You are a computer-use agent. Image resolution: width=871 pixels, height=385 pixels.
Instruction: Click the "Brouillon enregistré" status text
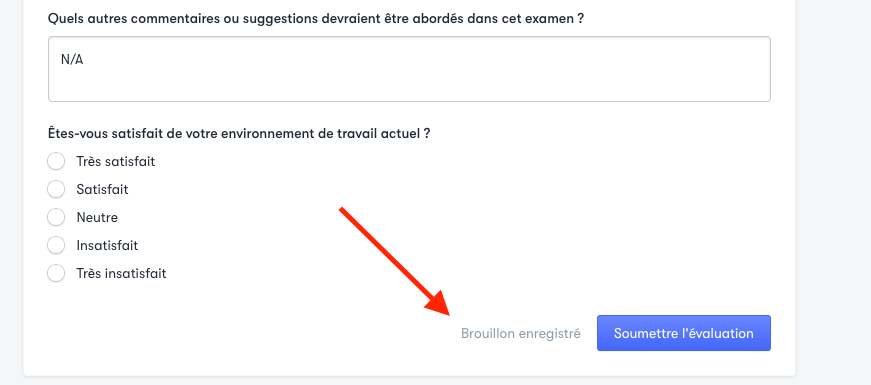(x=520, y=333)
